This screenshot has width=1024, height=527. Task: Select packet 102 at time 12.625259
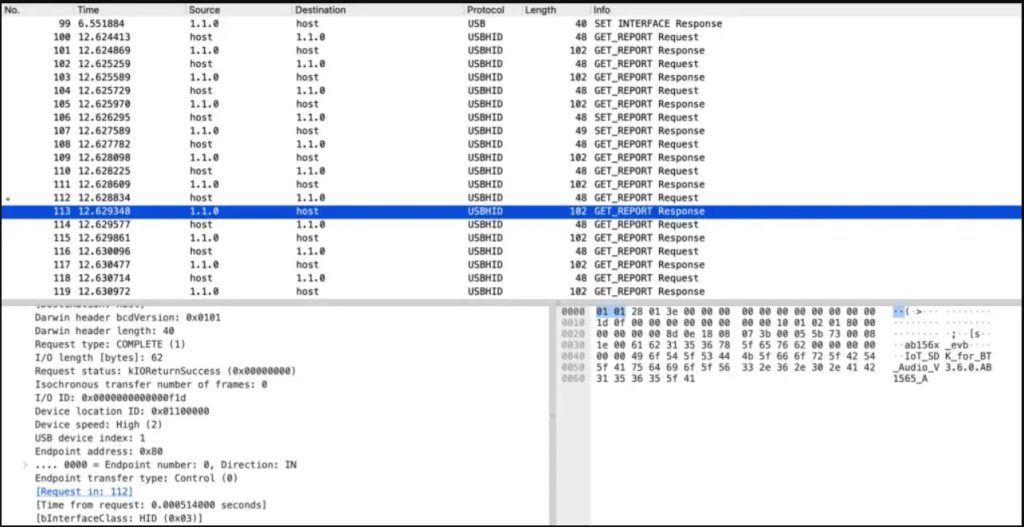click(x=511, y=64)
